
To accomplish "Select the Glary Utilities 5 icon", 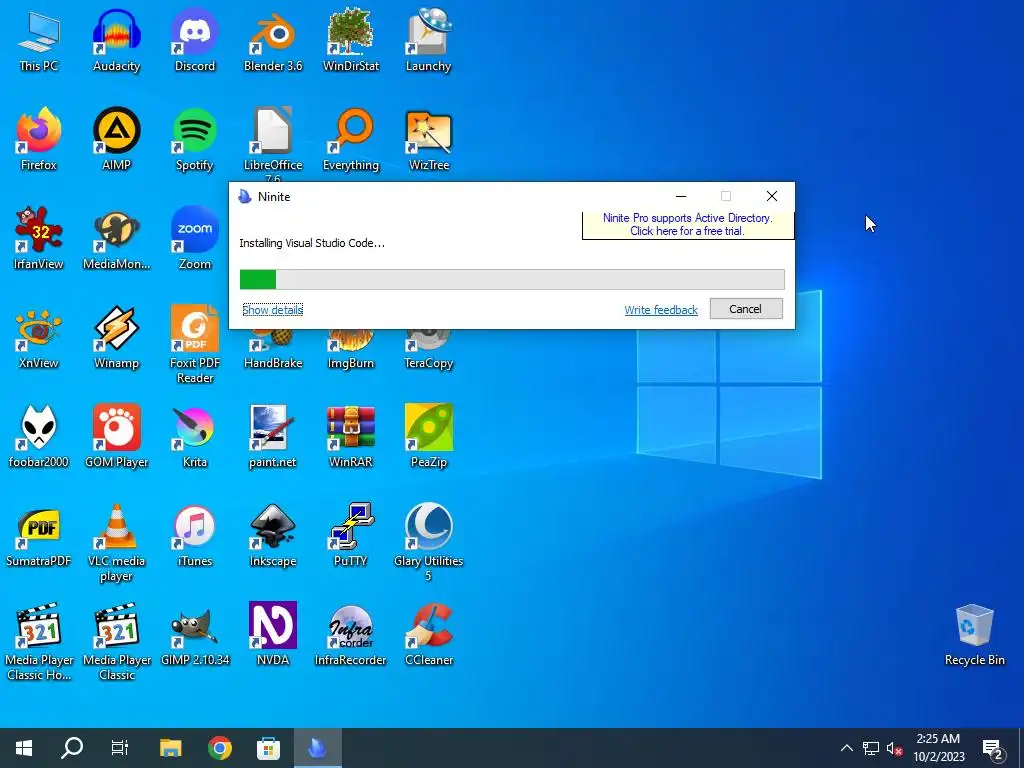I will tap(428, 542).
